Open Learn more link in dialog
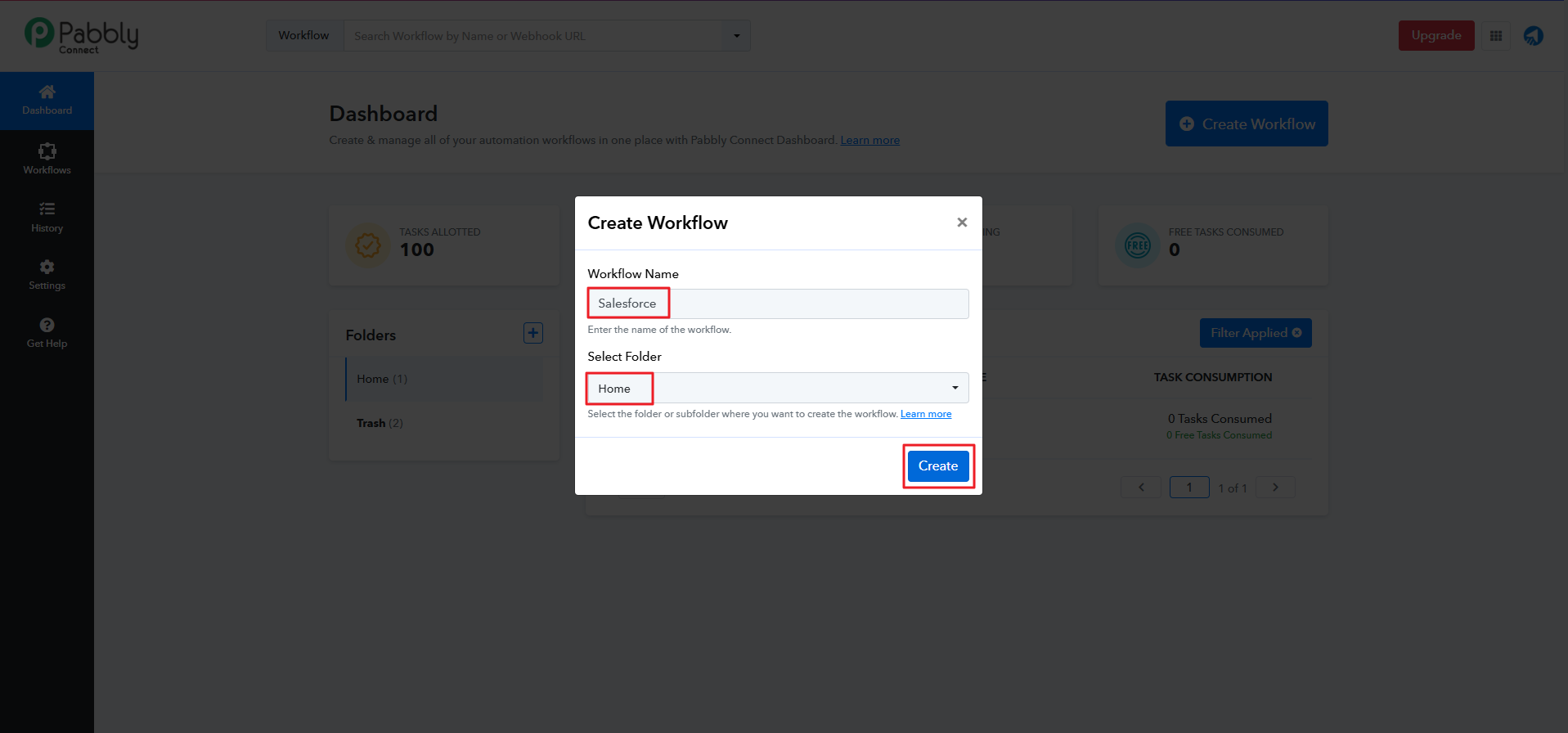The image size is (1568, 733). tap(925, 414)
